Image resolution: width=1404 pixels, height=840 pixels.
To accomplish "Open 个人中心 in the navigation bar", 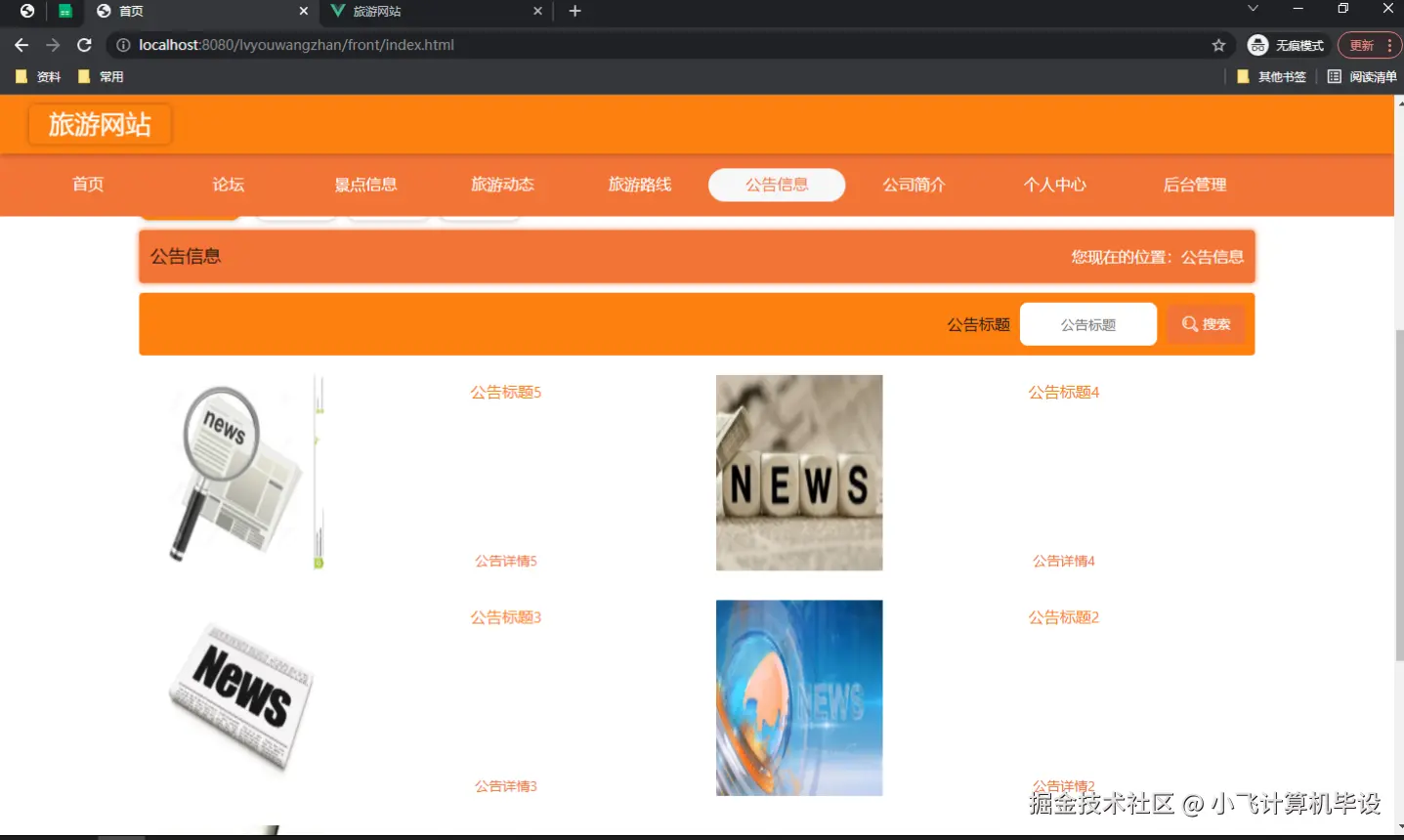I will coord(1054,185).
